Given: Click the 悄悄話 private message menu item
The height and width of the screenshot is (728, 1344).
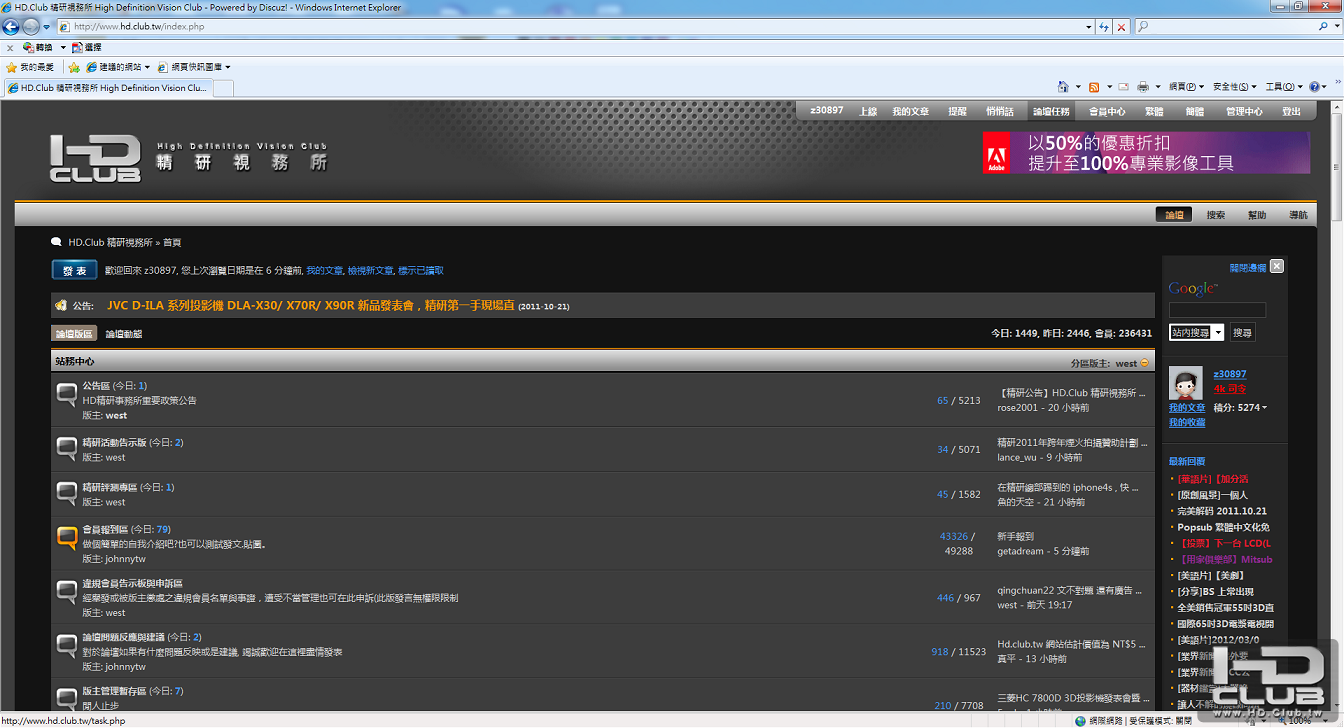Looking at the screenshot, I should point(999,111).
